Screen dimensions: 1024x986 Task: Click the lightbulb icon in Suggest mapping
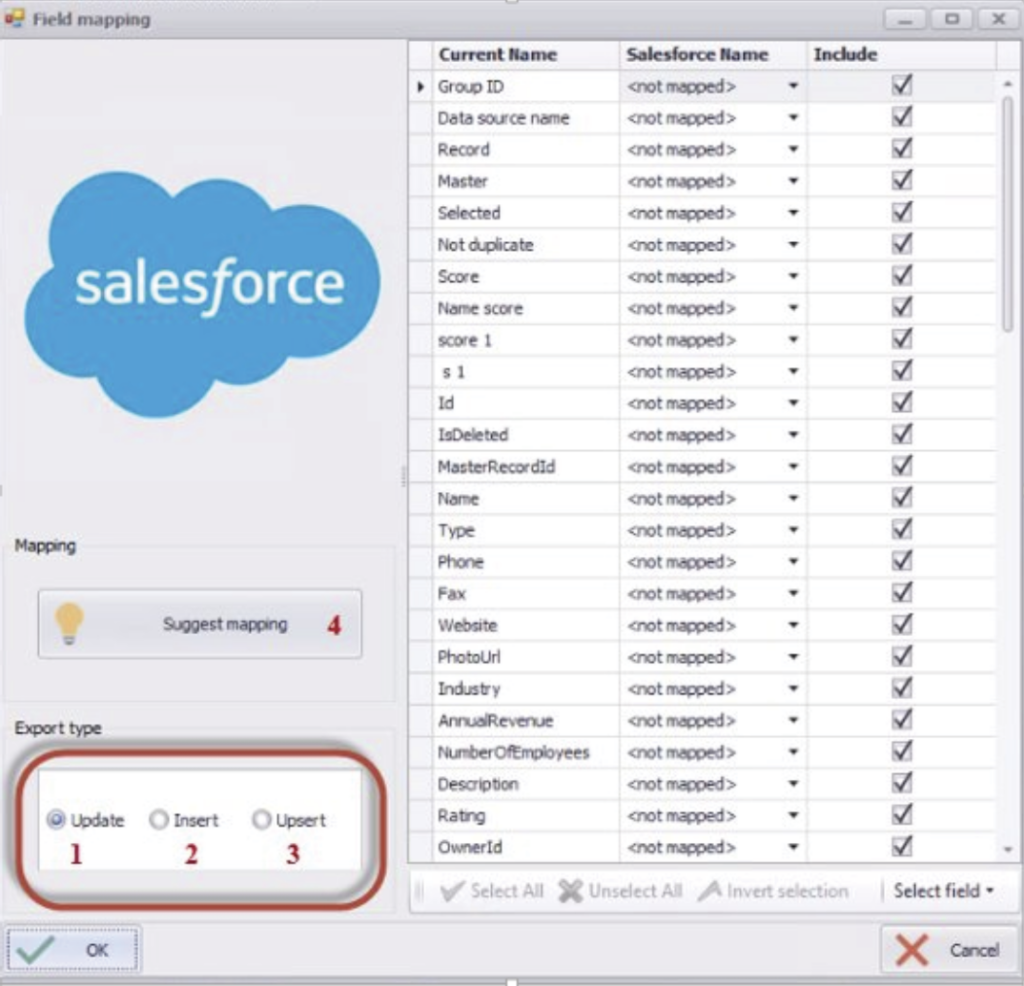point(69,624)
